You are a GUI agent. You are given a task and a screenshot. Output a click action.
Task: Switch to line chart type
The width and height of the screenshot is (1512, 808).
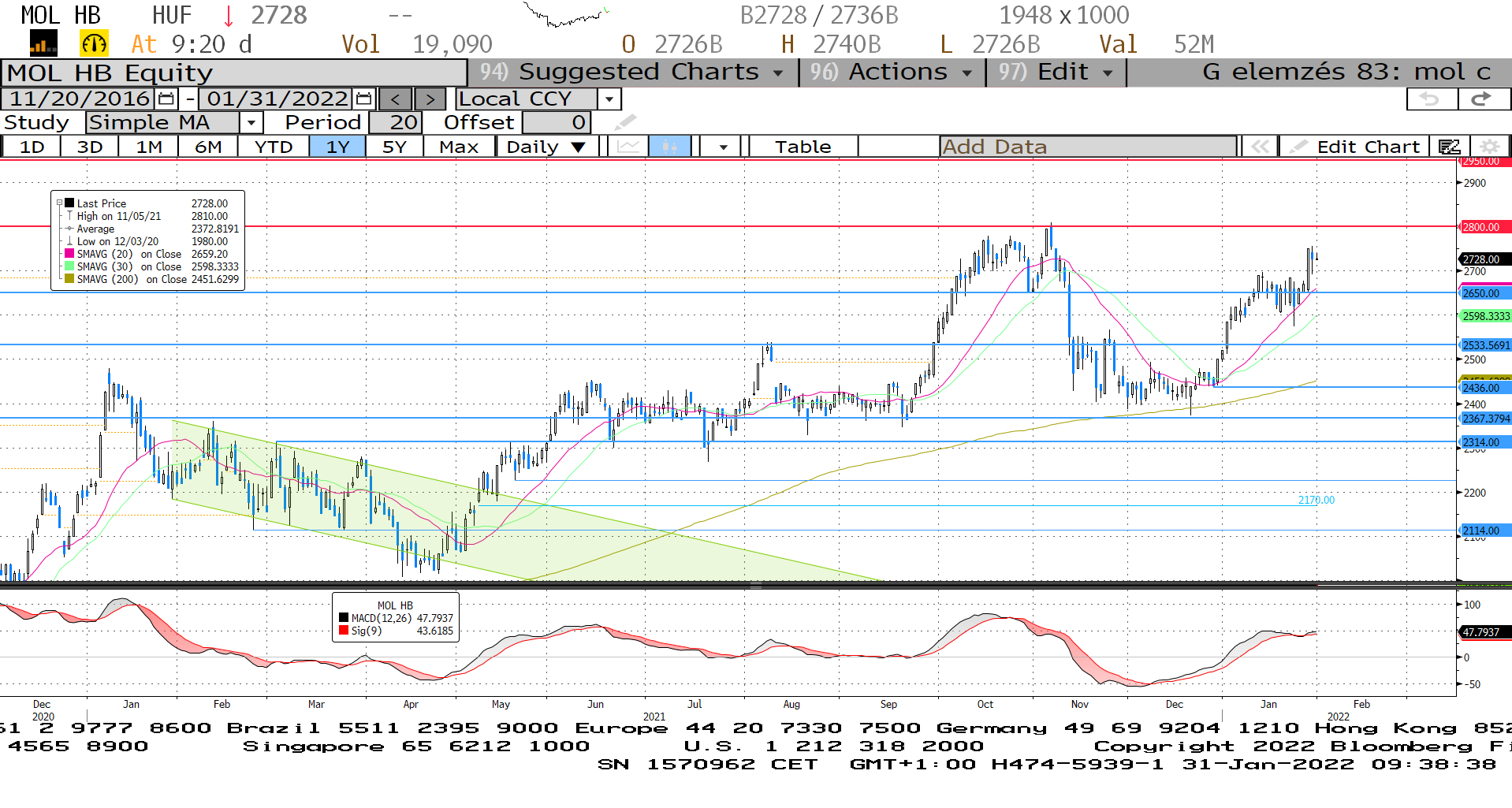628,147
